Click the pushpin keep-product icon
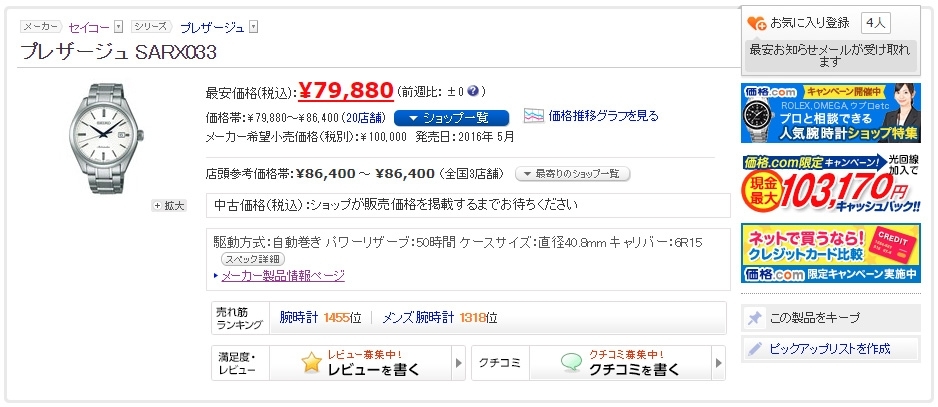The width and height of the screenshot is (938, 407). 755,318
